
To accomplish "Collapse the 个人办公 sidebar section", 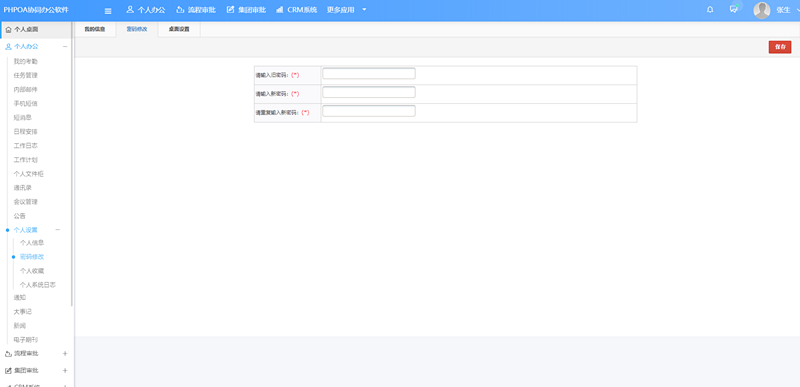I will [65, 46].
